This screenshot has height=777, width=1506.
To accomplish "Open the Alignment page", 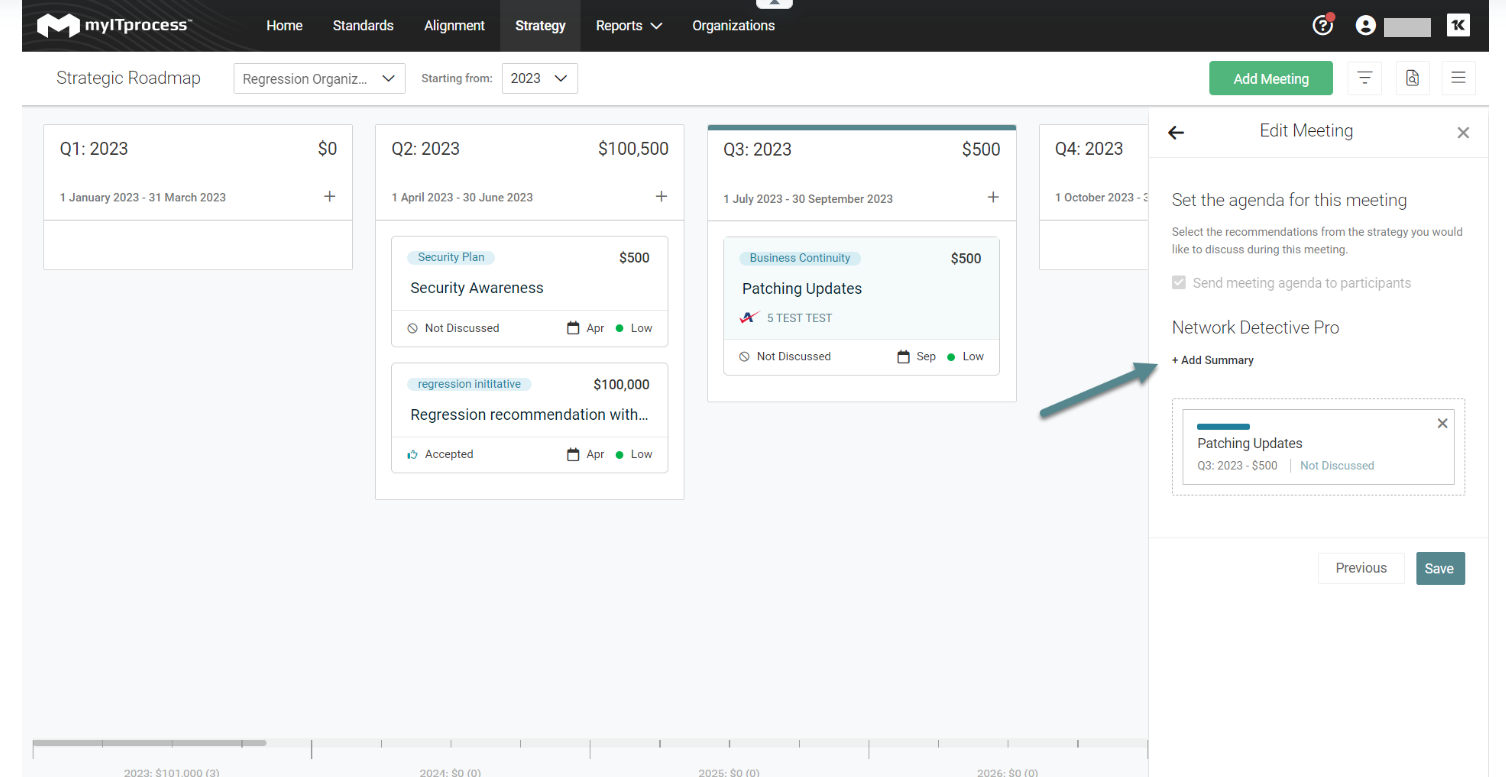I will (454, 26).
